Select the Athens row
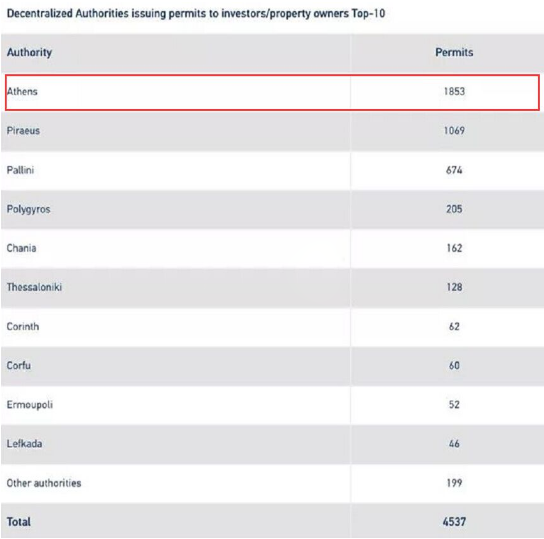 pyautogui.click(x=272, y=92)
